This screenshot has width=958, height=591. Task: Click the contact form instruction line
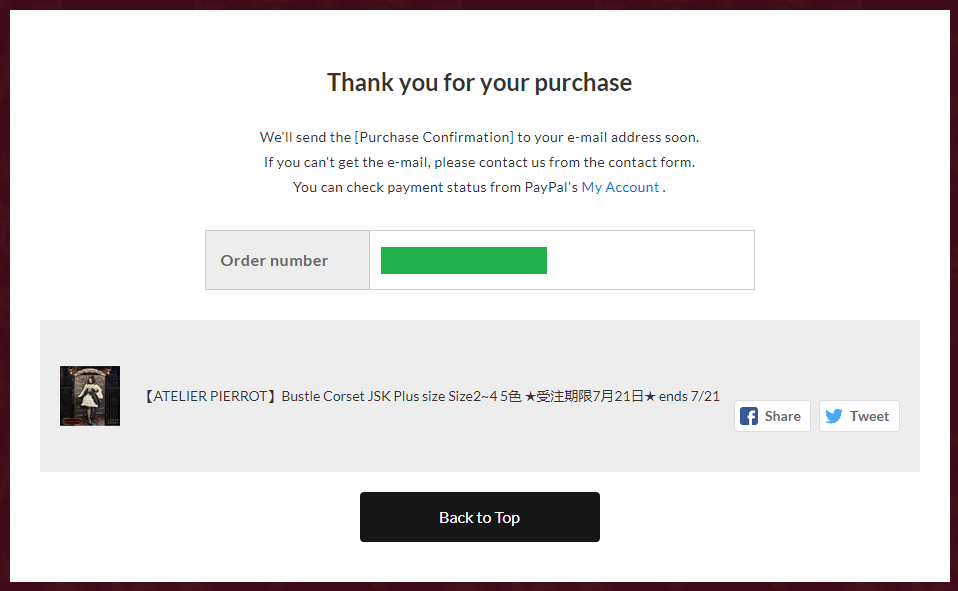point(479,162)
